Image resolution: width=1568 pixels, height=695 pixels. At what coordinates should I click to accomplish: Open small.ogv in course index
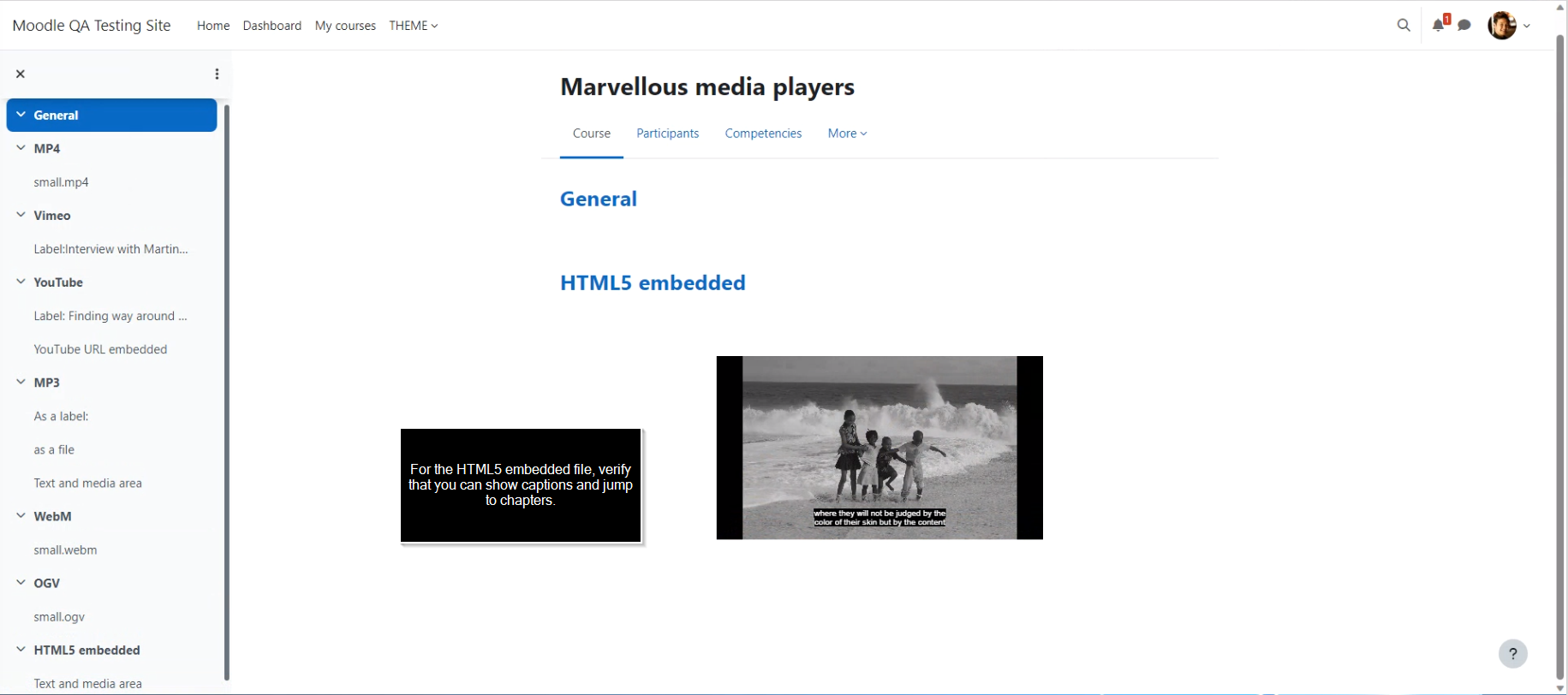click(x=59, y=616)
